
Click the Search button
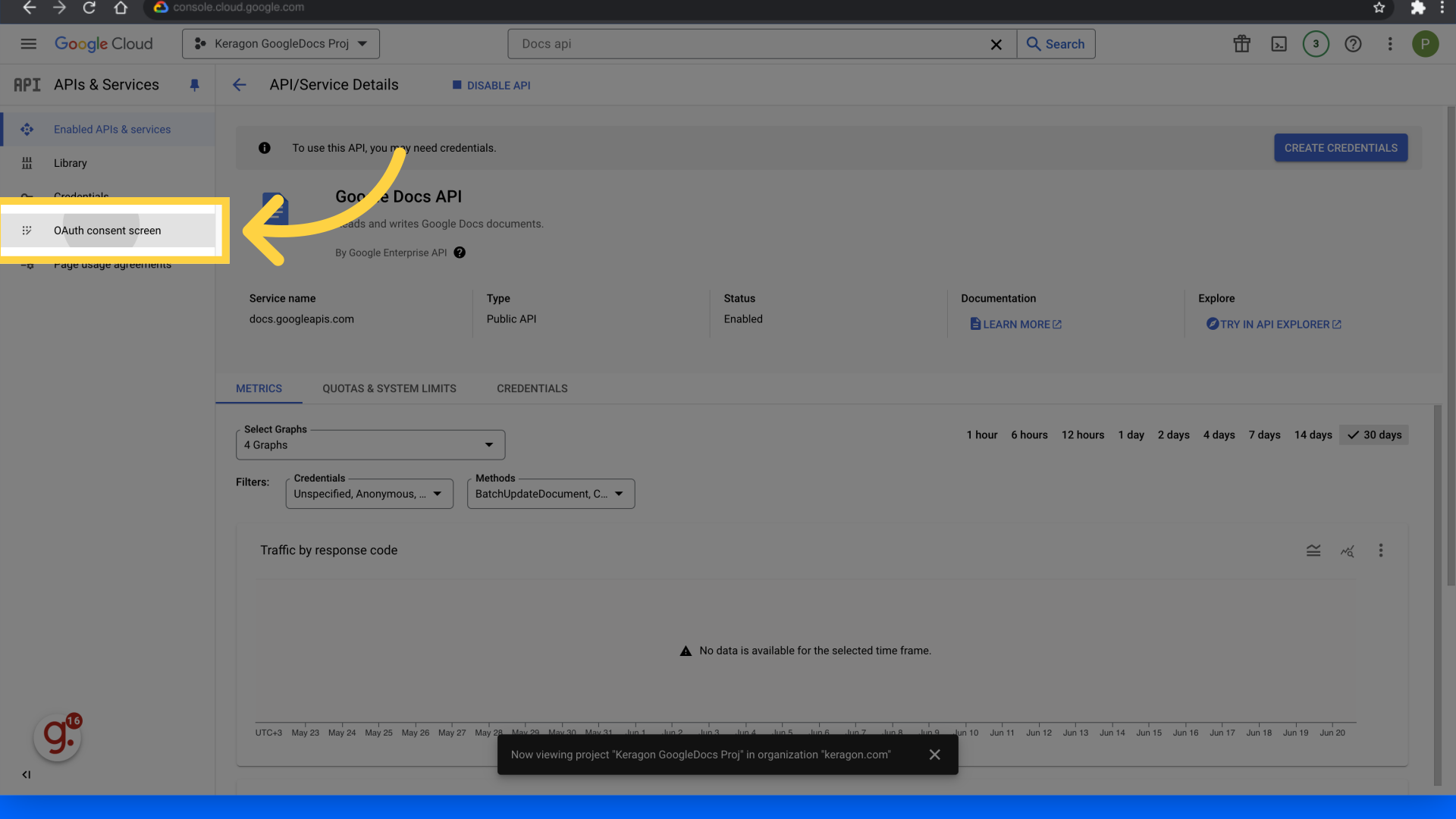click(1056, 44)
